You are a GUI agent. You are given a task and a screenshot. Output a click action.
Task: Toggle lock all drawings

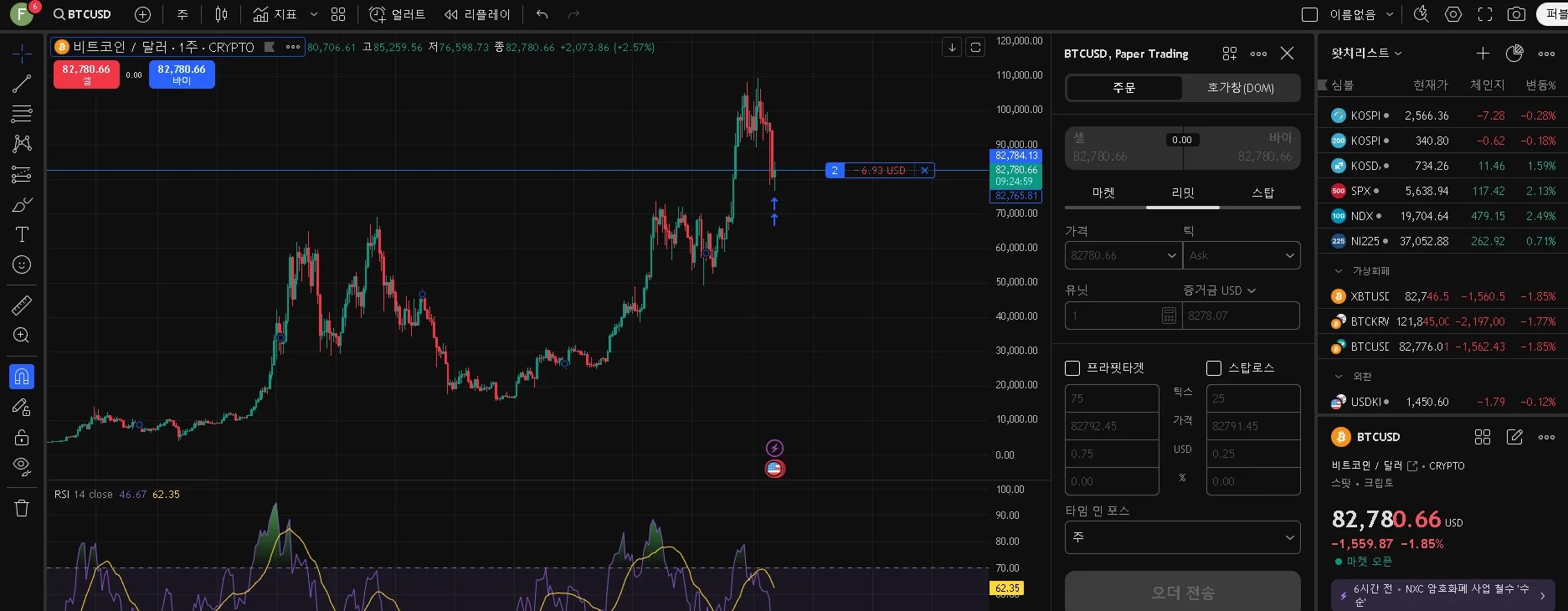tap(22, 437)
